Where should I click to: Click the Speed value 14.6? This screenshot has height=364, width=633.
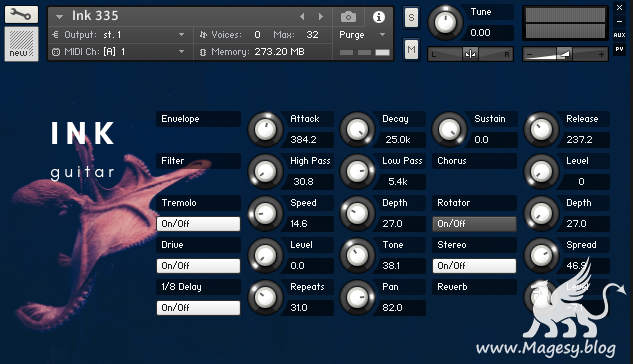point(299,224)
